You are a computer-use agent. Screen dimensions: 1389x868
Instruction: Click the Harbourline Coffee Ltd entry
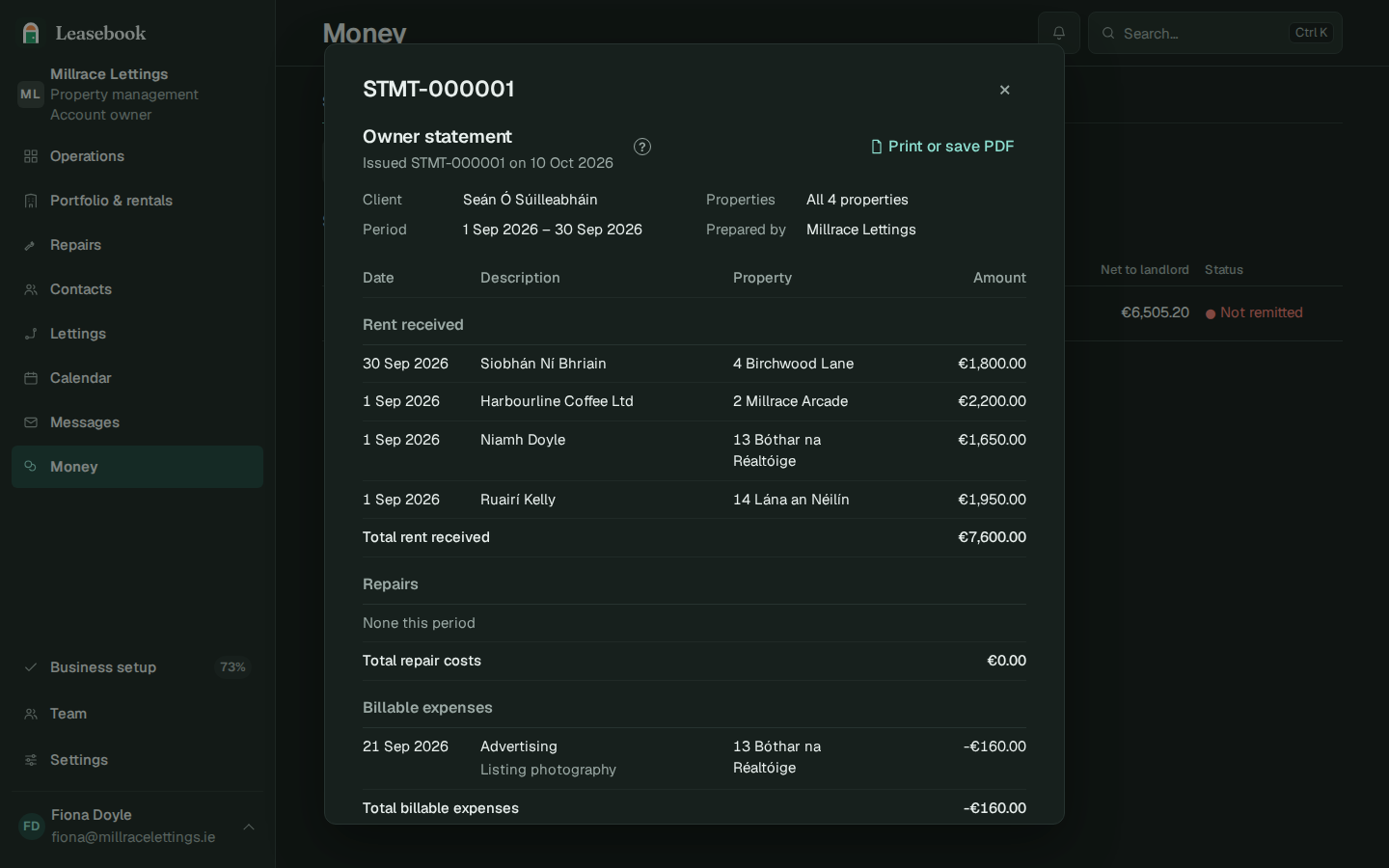click(x=694, y=401)
